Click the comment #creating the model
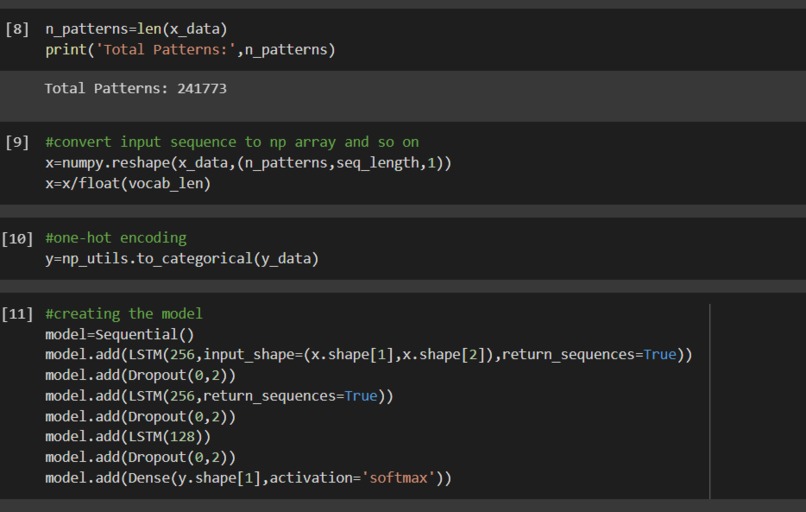The image size is (806, 512). [x=124, y=314]
